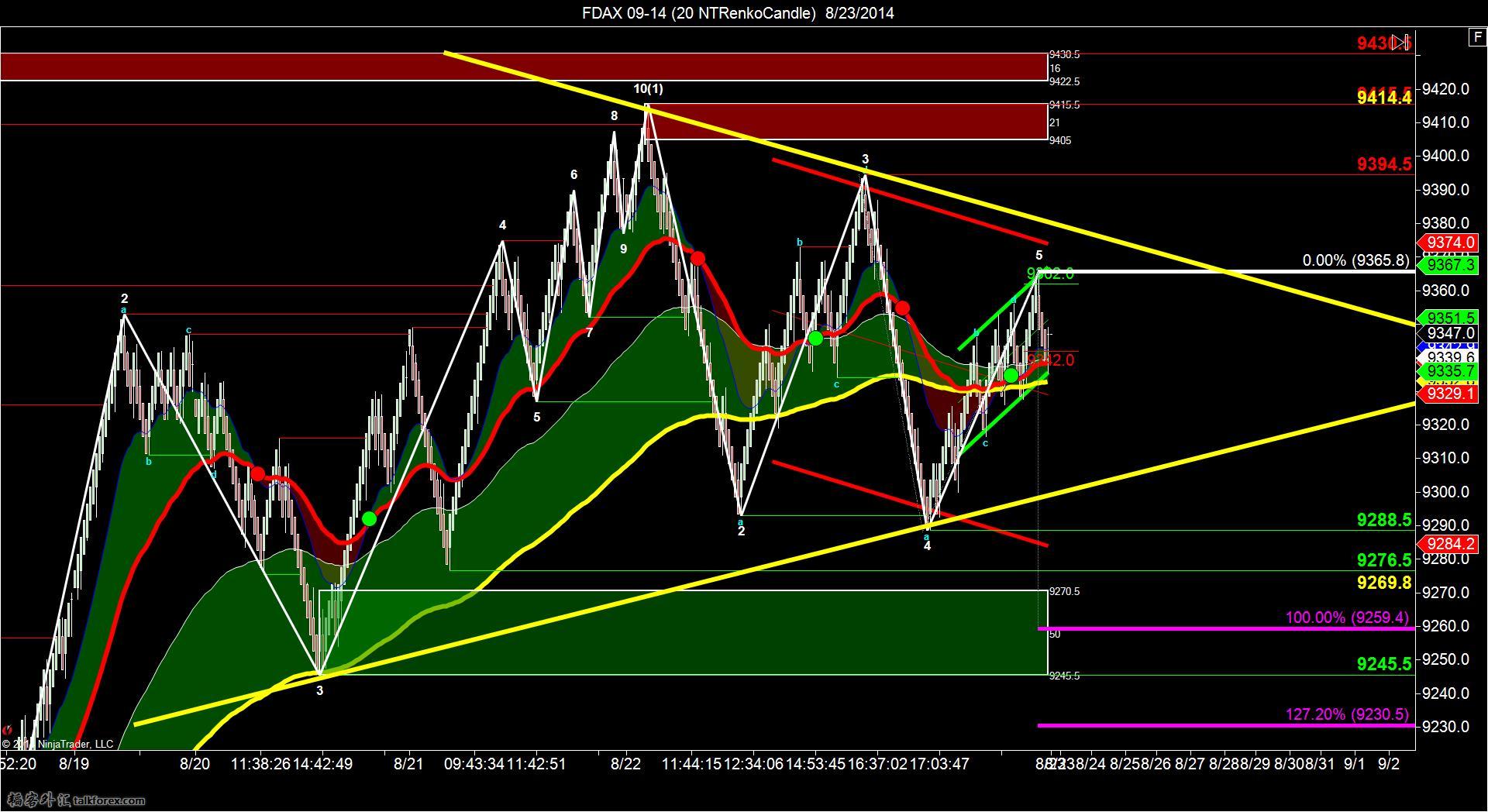Select the yellow 9269.8 level label

click(1384, 583)
